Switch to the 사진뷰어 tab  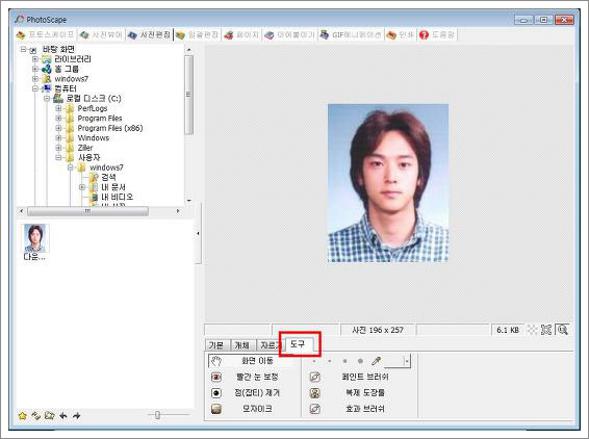pyautogui.click(x=101, y=35)
